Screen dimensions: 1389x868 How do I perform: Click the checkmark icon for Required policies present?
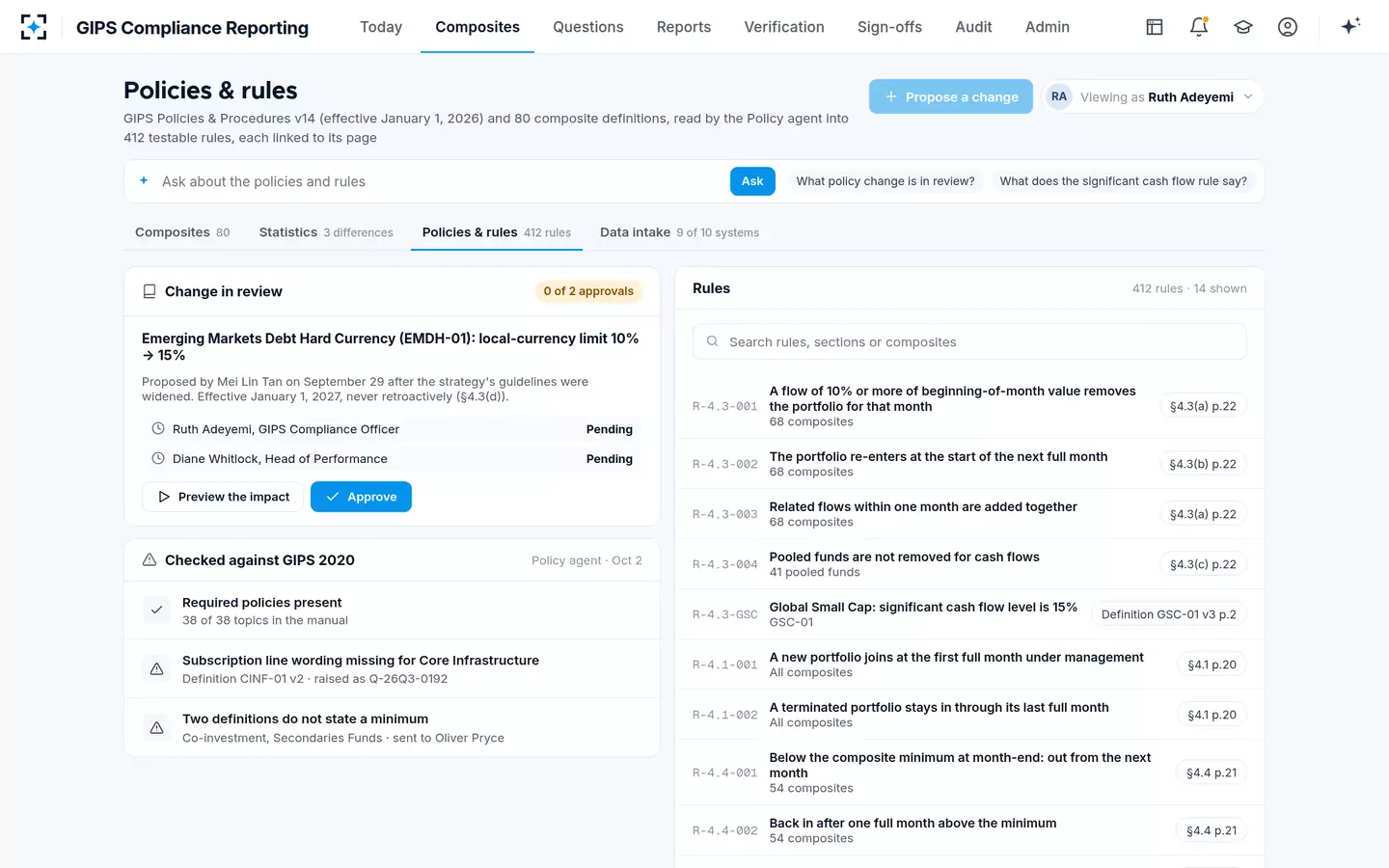156,610
